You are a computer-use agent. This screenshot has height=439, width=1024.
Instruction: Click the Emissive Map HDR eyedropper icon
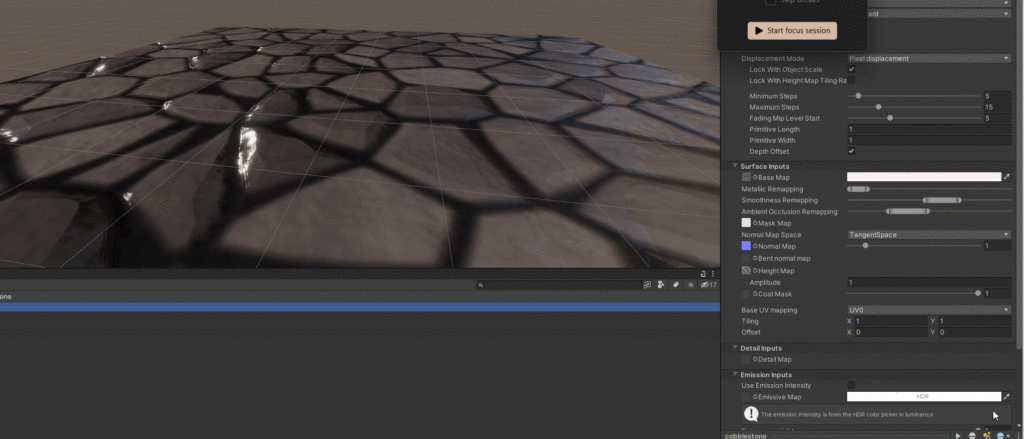click(x=1007, y=397)
